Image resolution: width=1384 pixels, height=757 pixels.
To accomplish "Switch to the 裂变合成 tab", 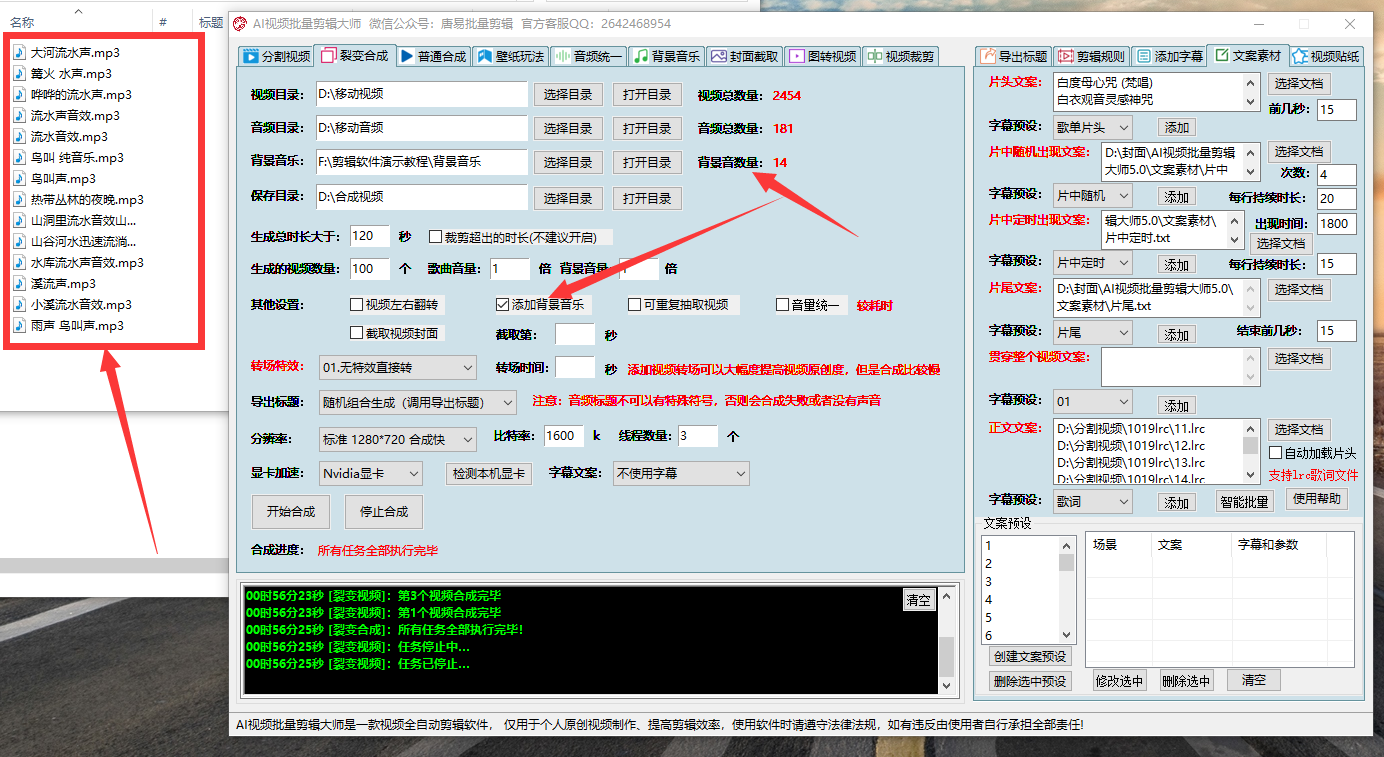I will click(x=354, y=56).
